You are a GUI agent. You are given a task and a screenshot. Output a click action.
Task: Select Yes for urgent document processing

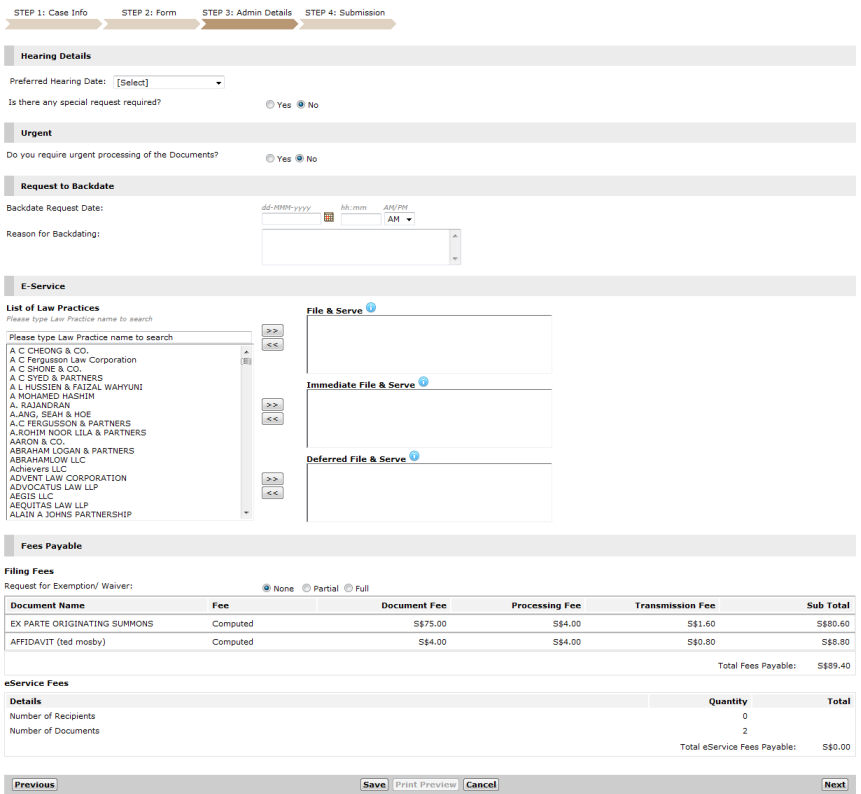tap(270, 157)
